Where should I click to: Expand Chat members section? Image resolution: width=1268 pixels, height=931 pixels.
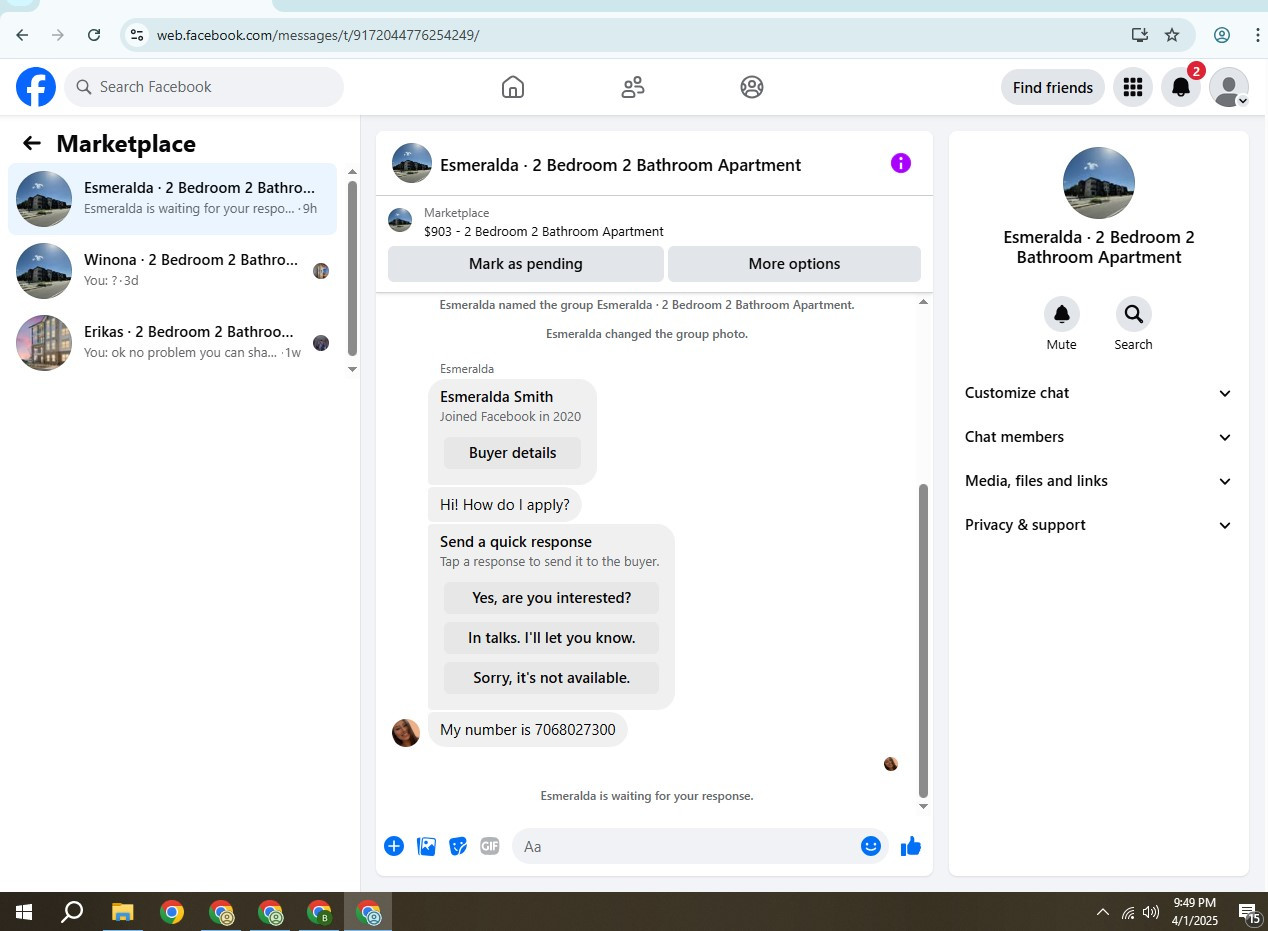tap(1099, 437)
